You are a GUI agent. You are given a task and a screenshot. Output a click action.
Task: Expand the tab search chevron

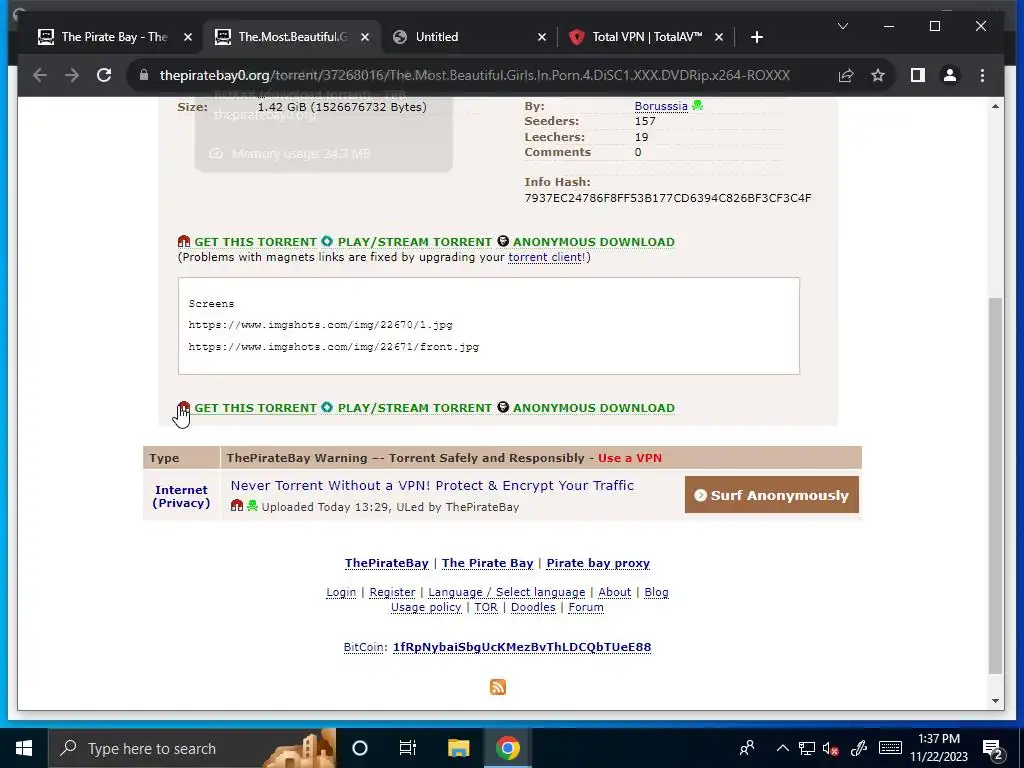(843, 26)
